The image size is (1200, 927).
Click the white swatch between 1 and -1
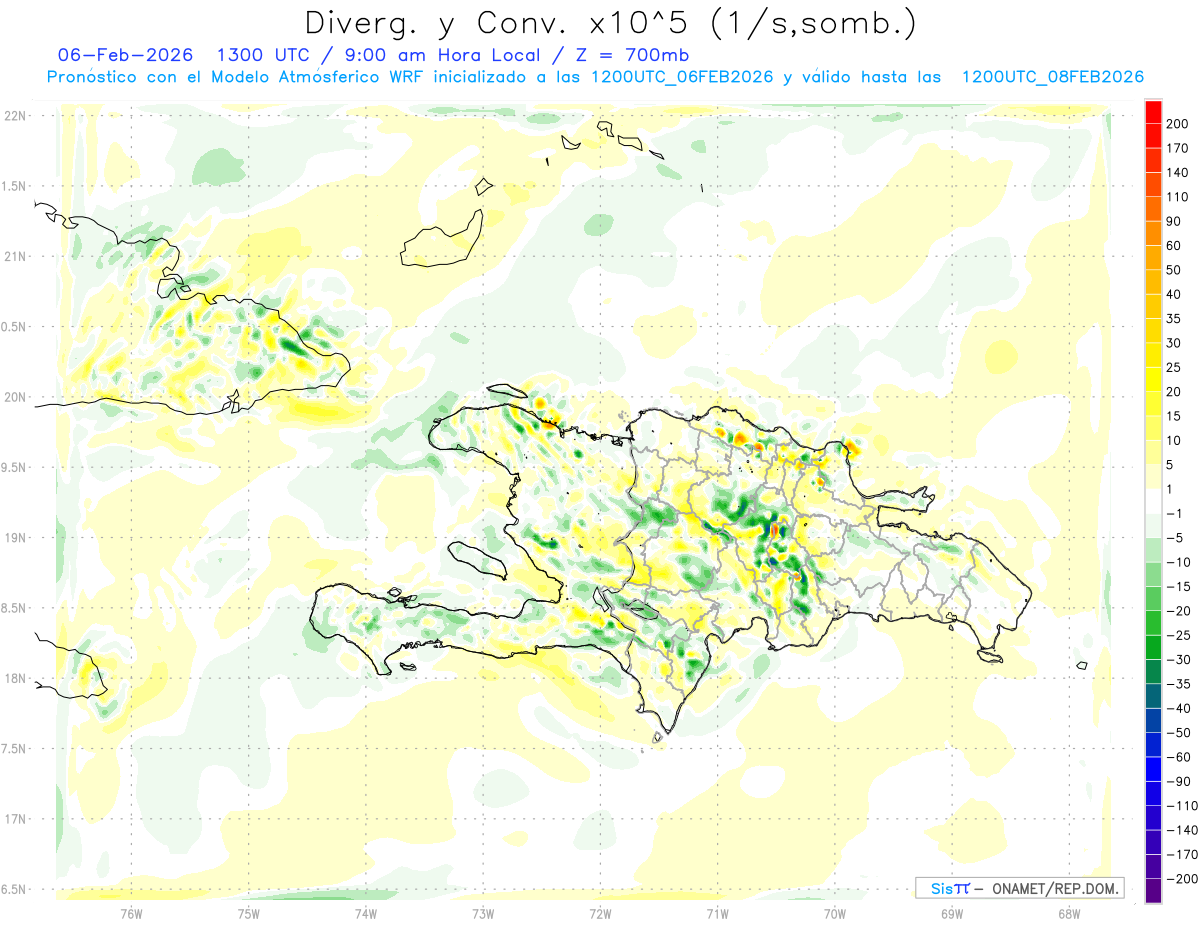point(1153,501)
